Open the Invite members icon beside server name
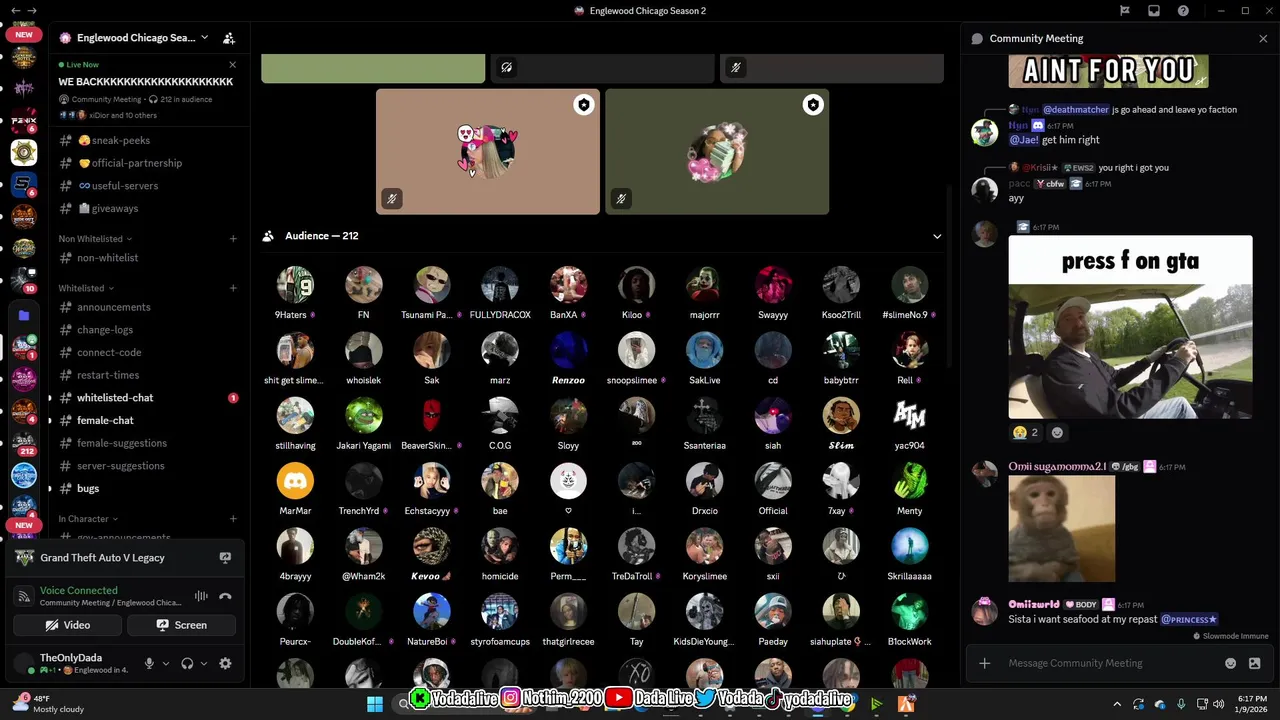This screenshot has width=1280, height=720. coord(229,38)
